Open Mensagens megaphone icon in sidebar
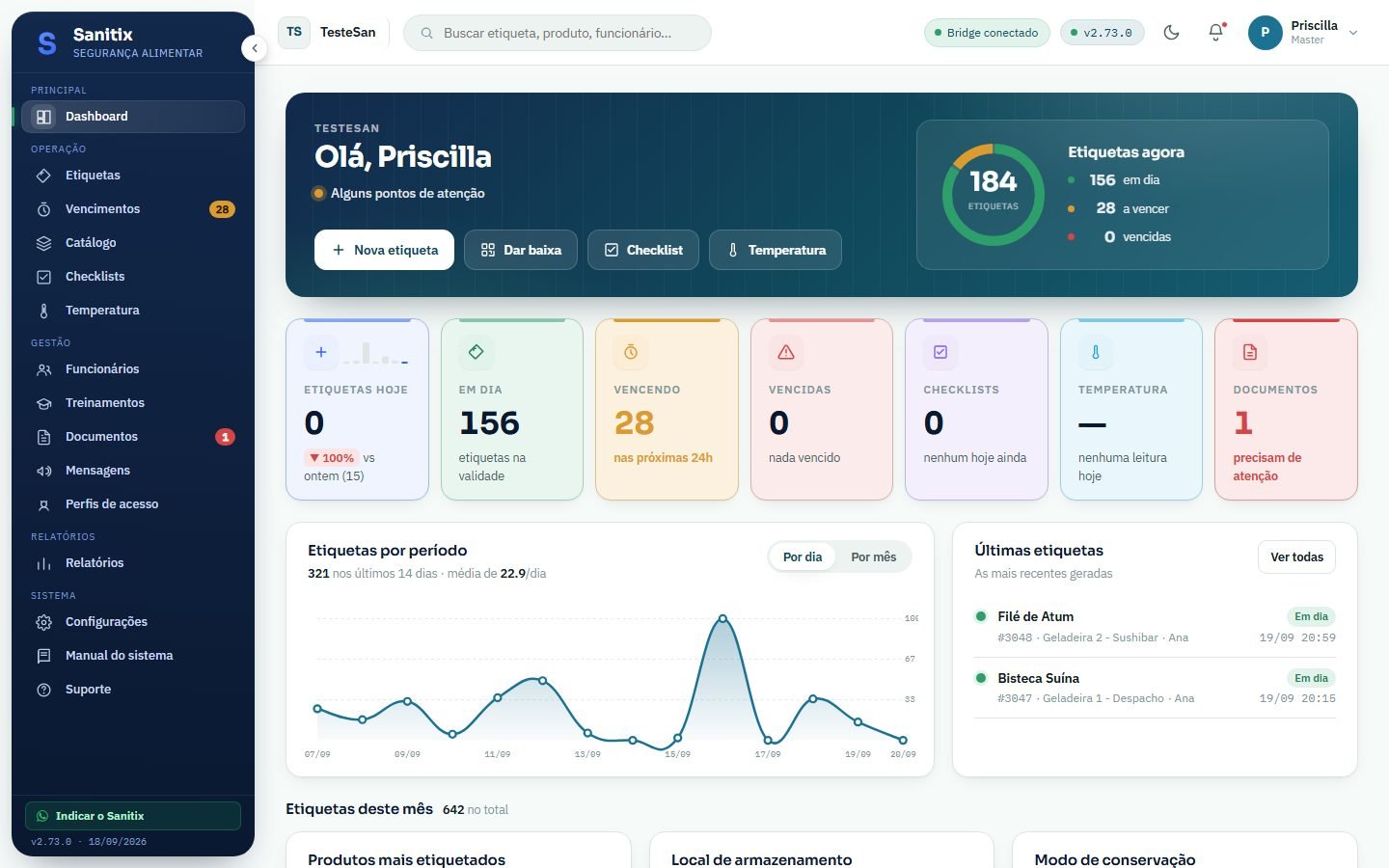This screenshot has height=868, width=1389. pos(43,471)
